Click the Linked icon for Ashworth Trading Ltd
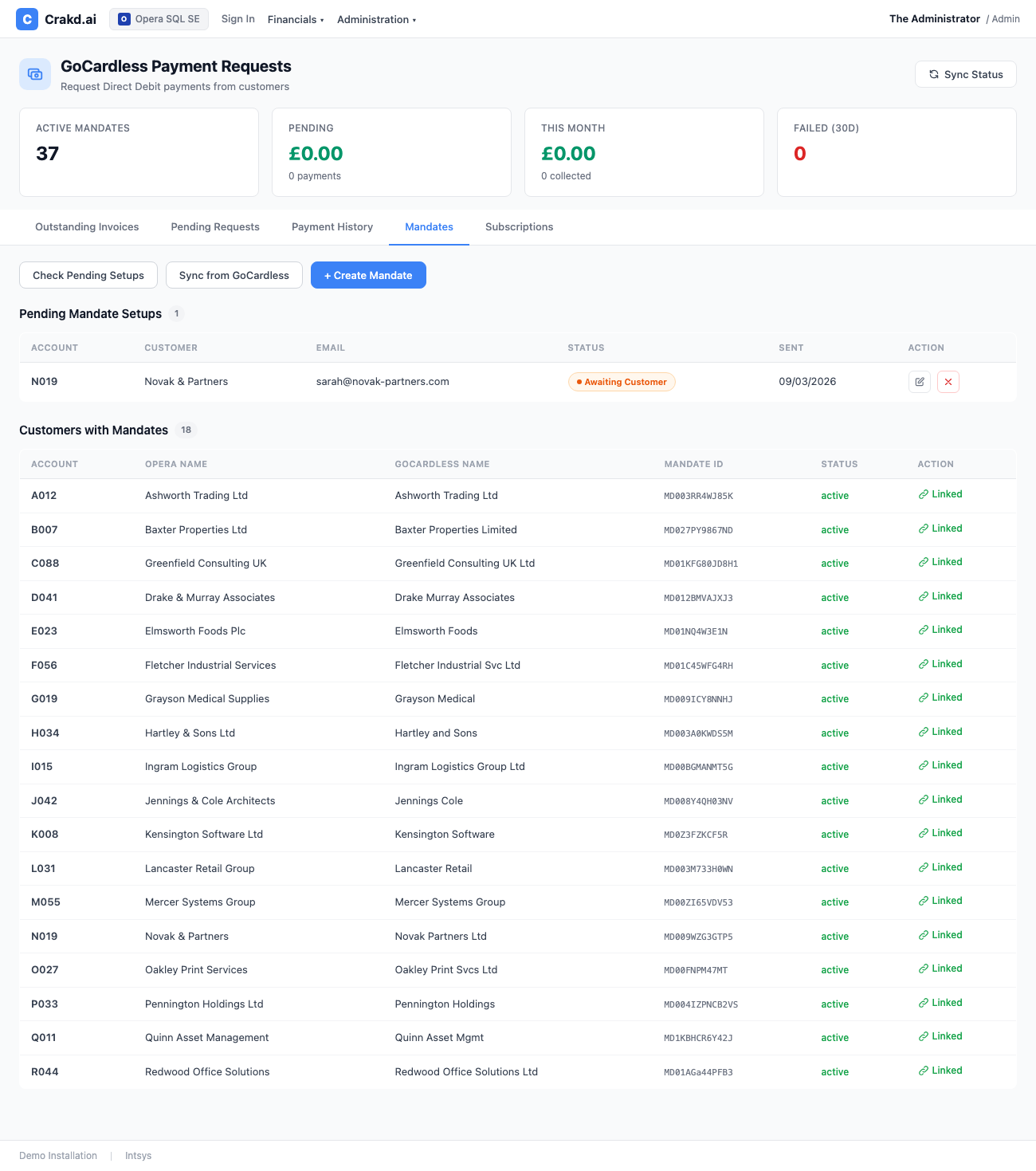This screenshot has width=1036, height=1171. point(924,494)
